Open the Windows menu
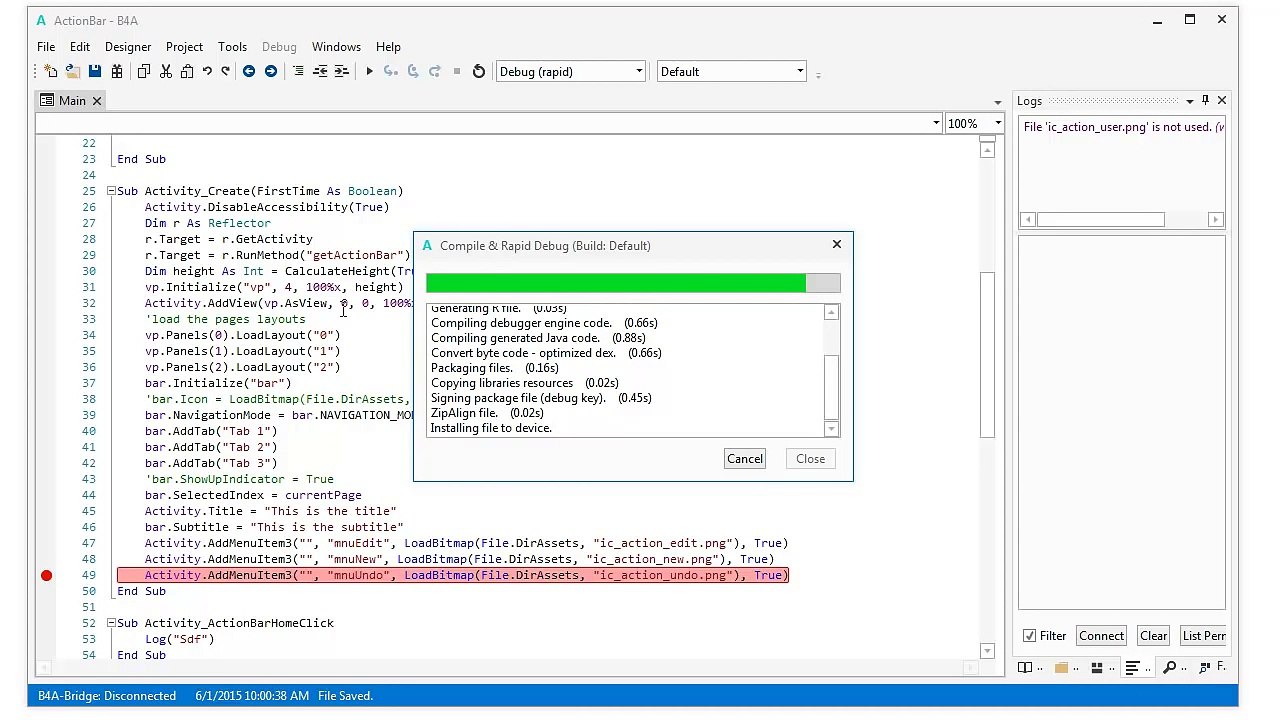 336,47
